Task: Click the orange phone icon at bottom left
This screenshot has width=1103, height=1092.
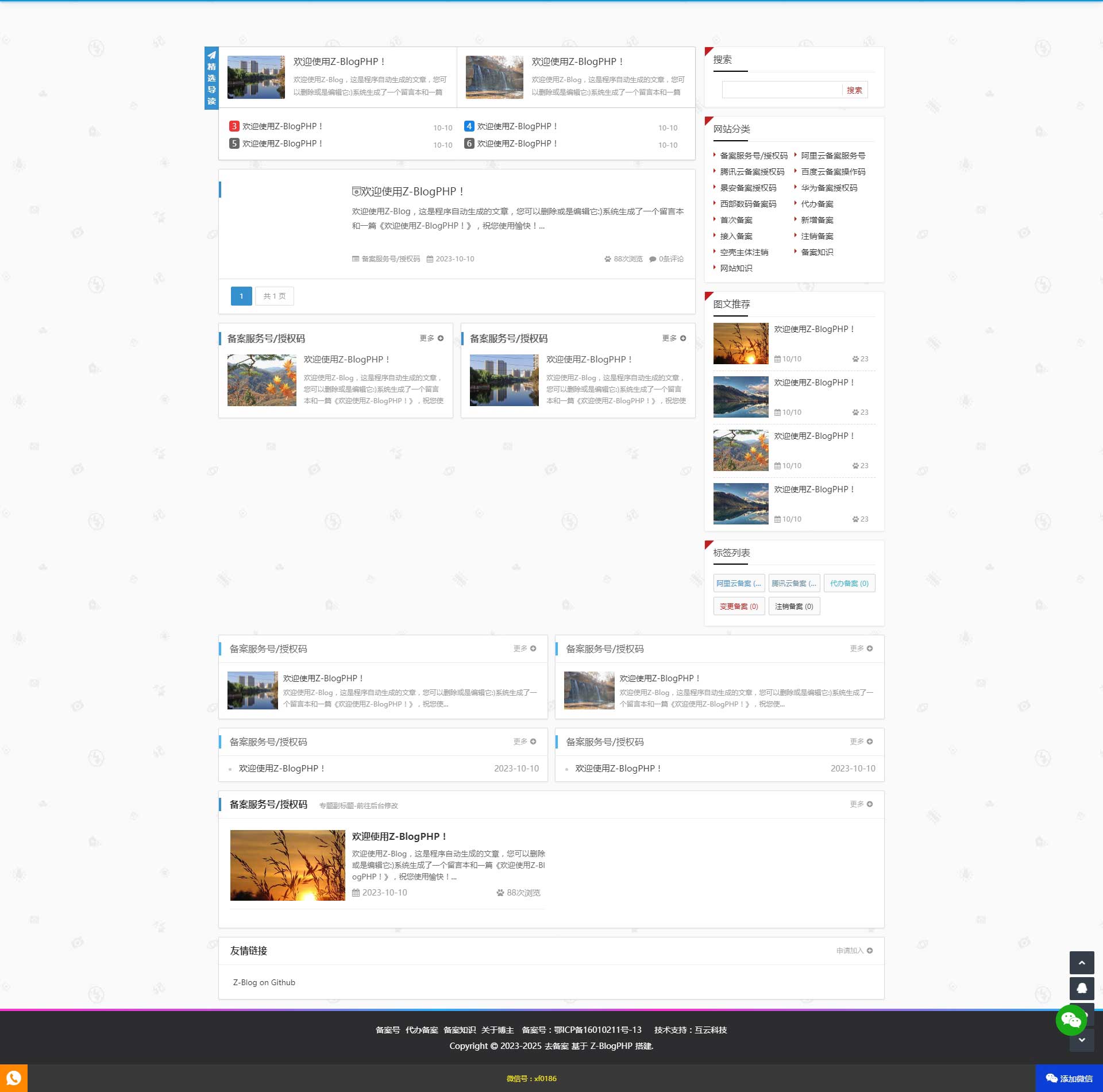Action: (13, 1078)
